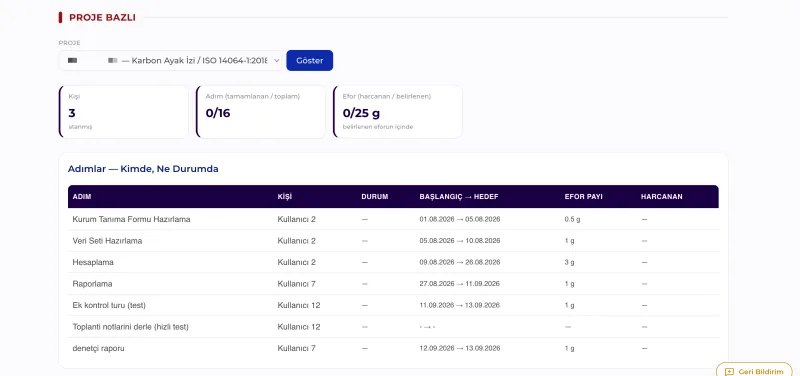Click date range 05.08.2026 → 10.08.2026

pyautogui.click(x=460, y=240)
